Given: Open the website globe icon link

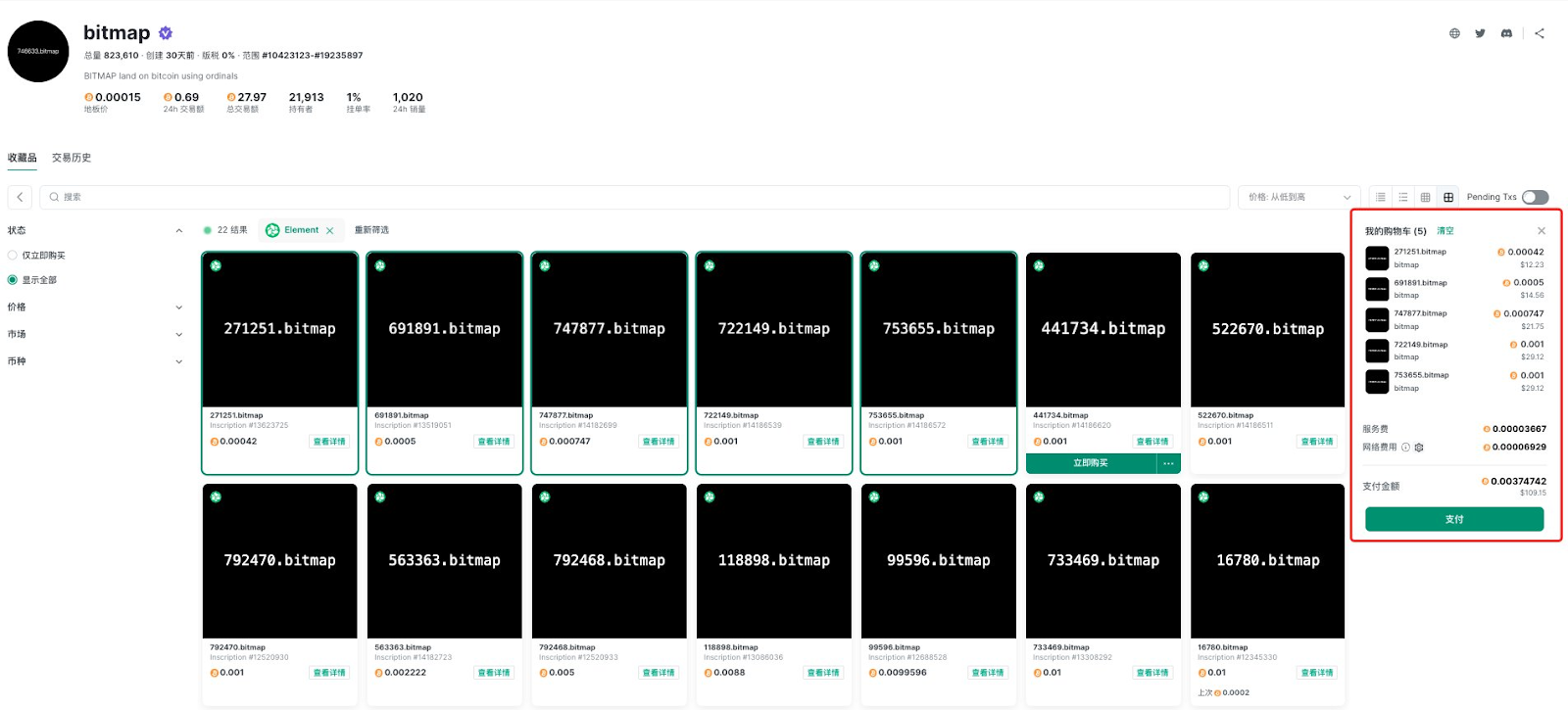Looking at the screenshot, I should tap(1454, 33).
